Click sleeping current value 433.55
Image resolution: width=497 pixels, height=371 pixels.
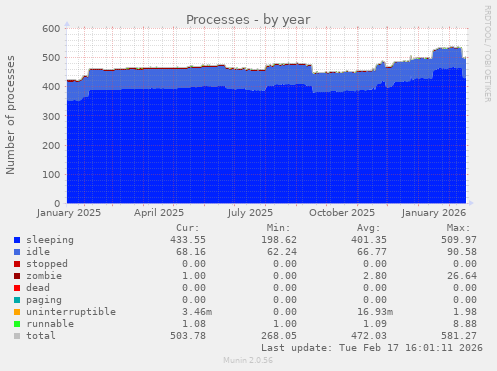[188, 240]
